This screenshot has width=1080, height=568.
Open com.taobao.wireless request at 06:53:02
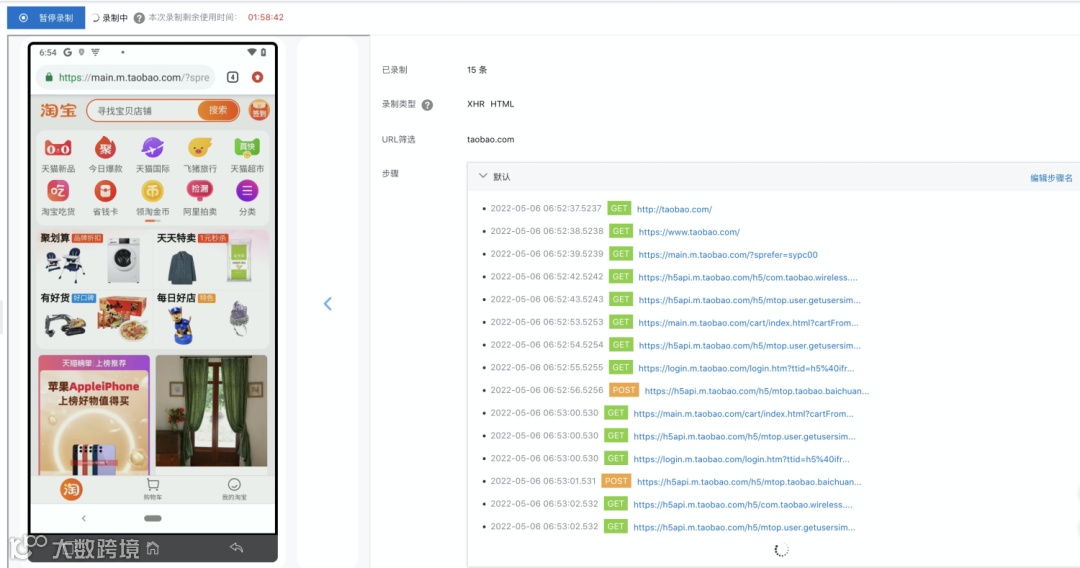point(742,505)
